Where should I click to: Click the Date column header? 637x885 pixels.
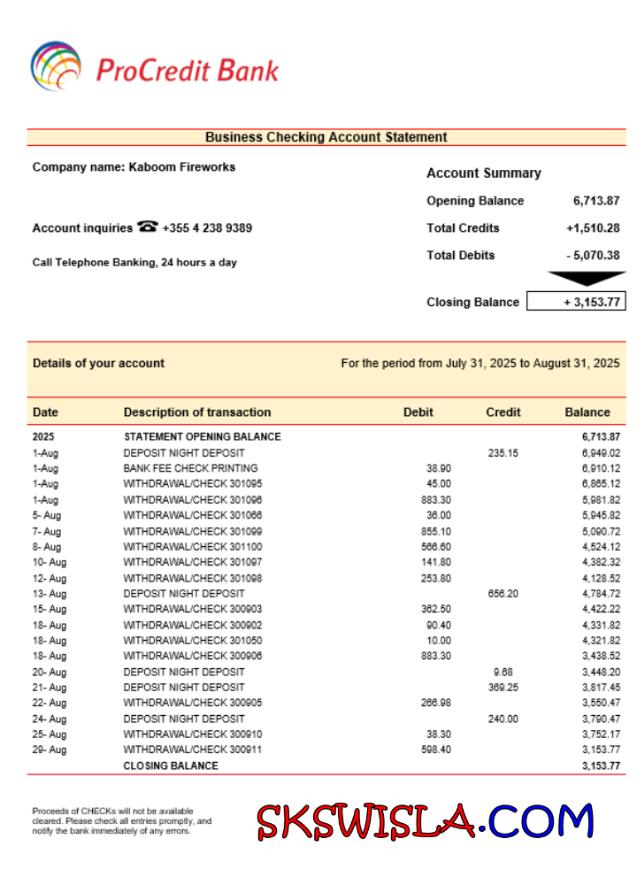(46, 412)
